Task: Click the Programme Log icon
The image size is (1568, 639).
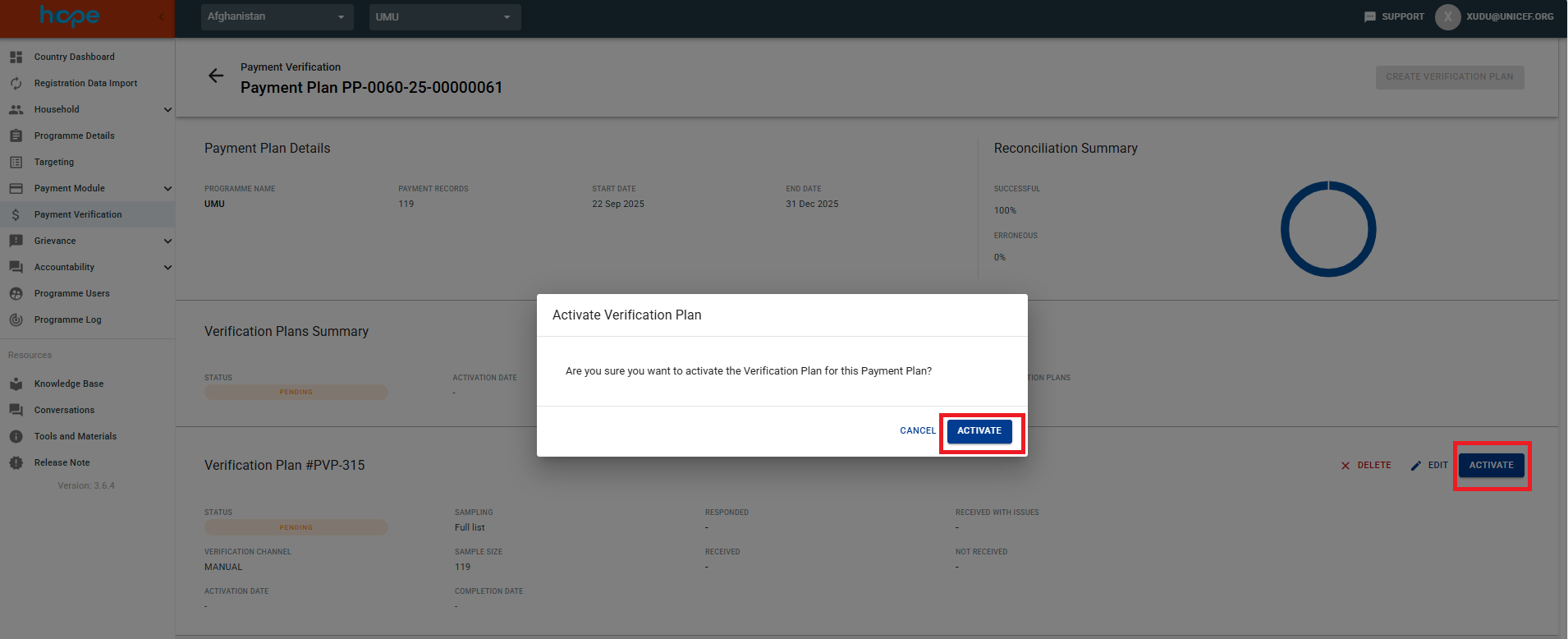Action: 16,319
